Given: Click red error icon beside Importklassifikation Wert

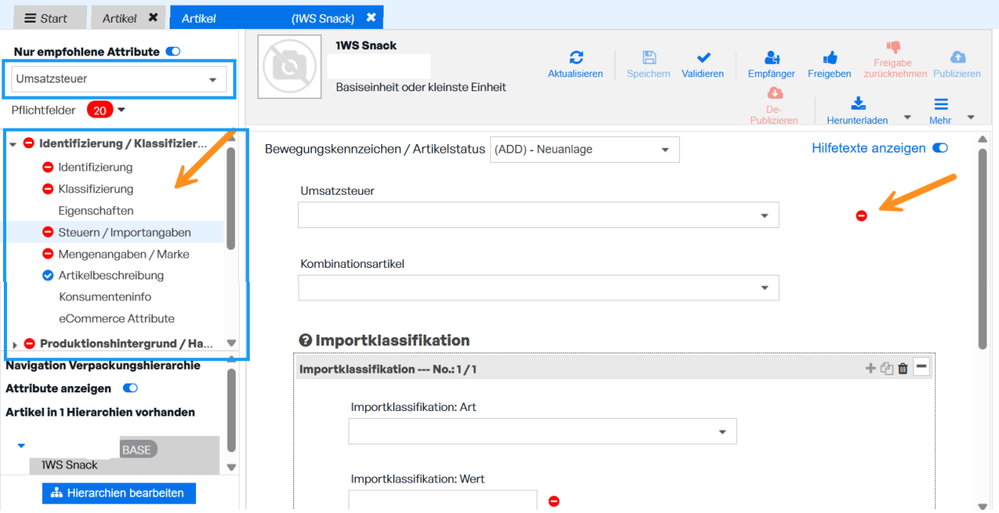Looking at the screenshot, I should pyautogui.click(x=554, y=502).
